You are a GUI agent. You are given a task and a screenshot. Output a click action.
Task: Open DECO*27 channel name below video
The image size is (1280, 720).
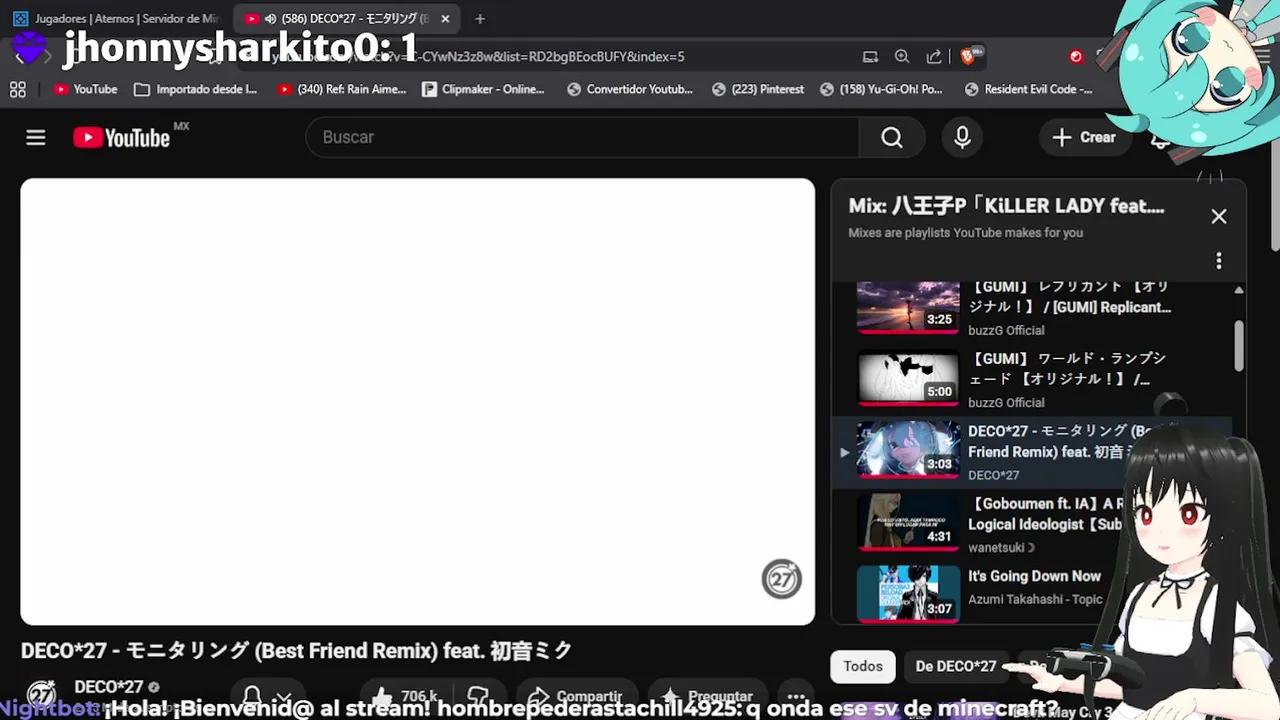[109, 687]
